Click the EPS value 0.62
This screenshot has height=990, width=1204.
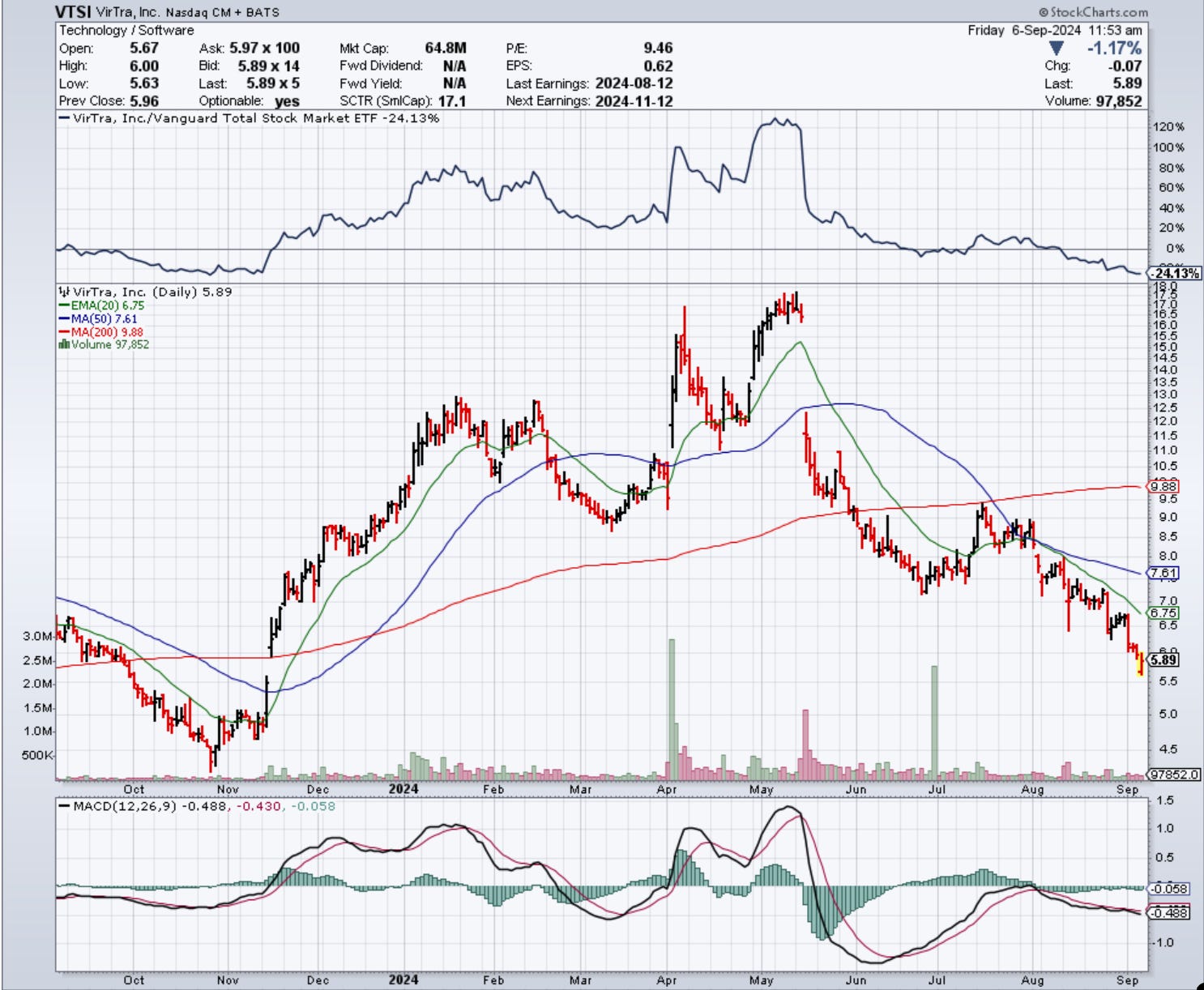coord(658,66)
